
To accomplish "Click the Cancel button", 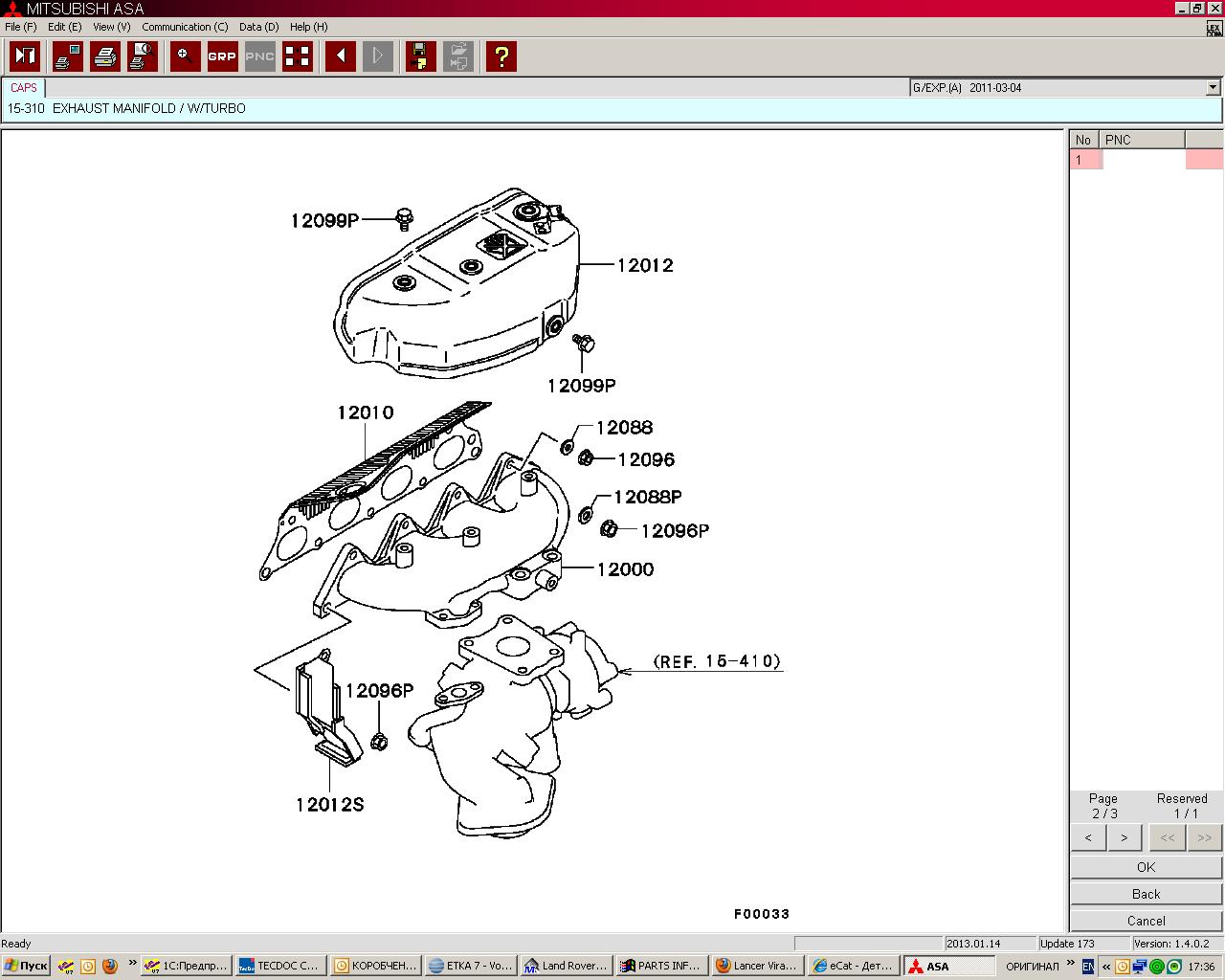I will pos(1146,921).
